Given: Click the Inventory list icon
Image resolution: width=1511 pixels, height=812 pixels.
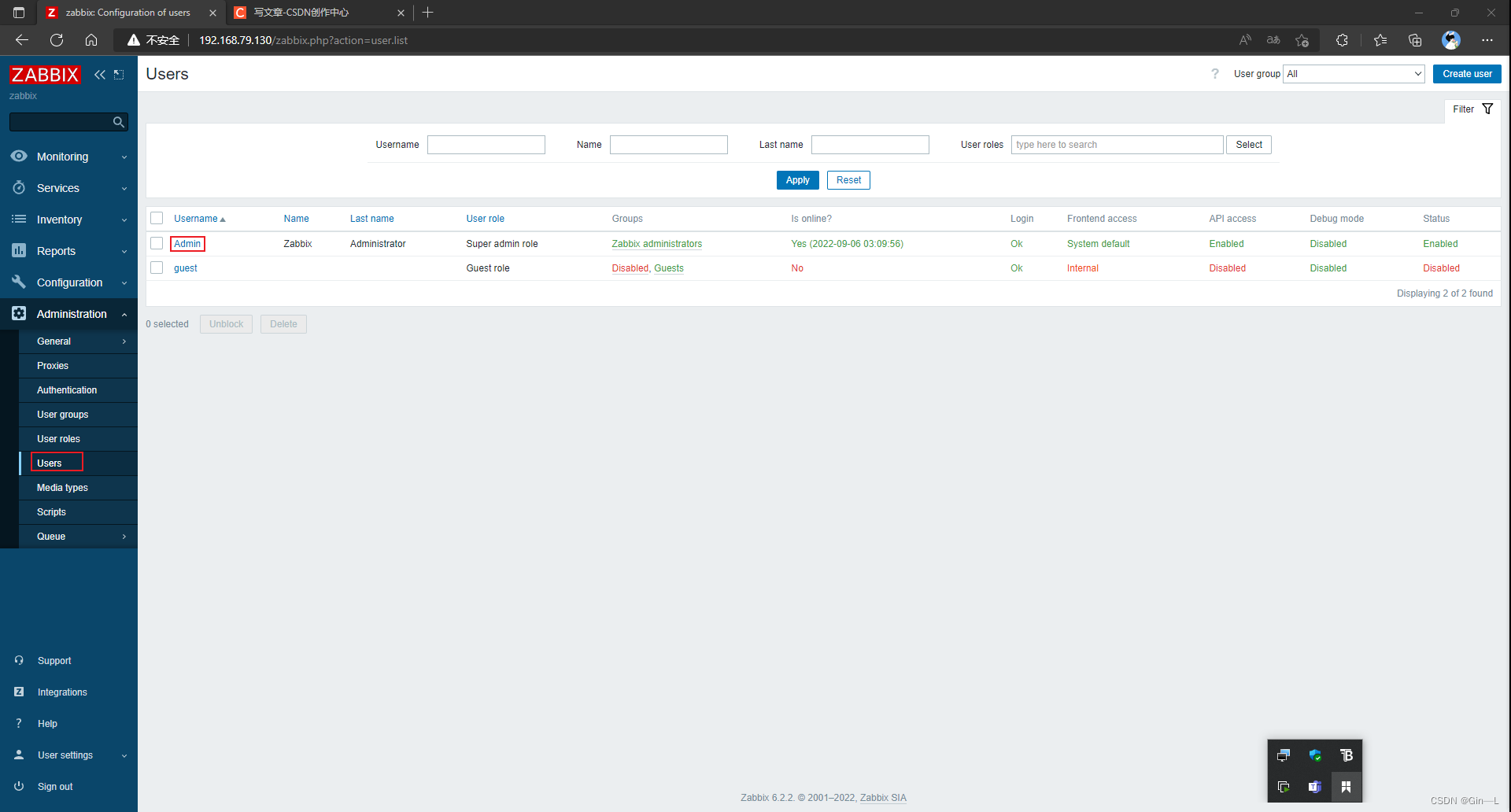Looking at the screenshot, I should pos(19,219).
